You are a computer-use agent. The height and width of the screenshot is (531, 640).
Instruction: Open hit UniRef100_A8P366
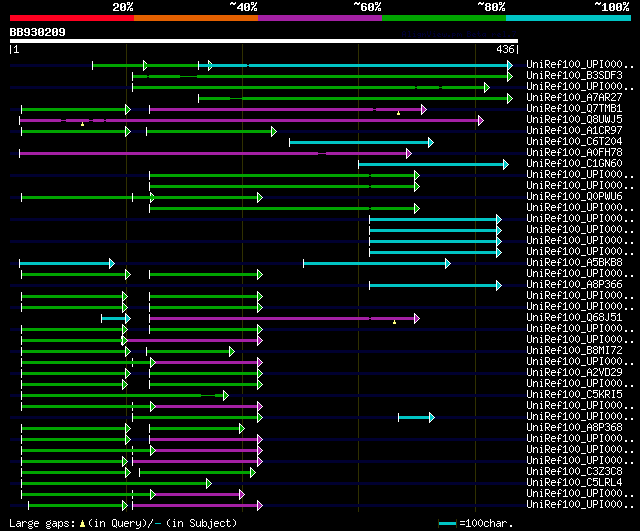574,285
